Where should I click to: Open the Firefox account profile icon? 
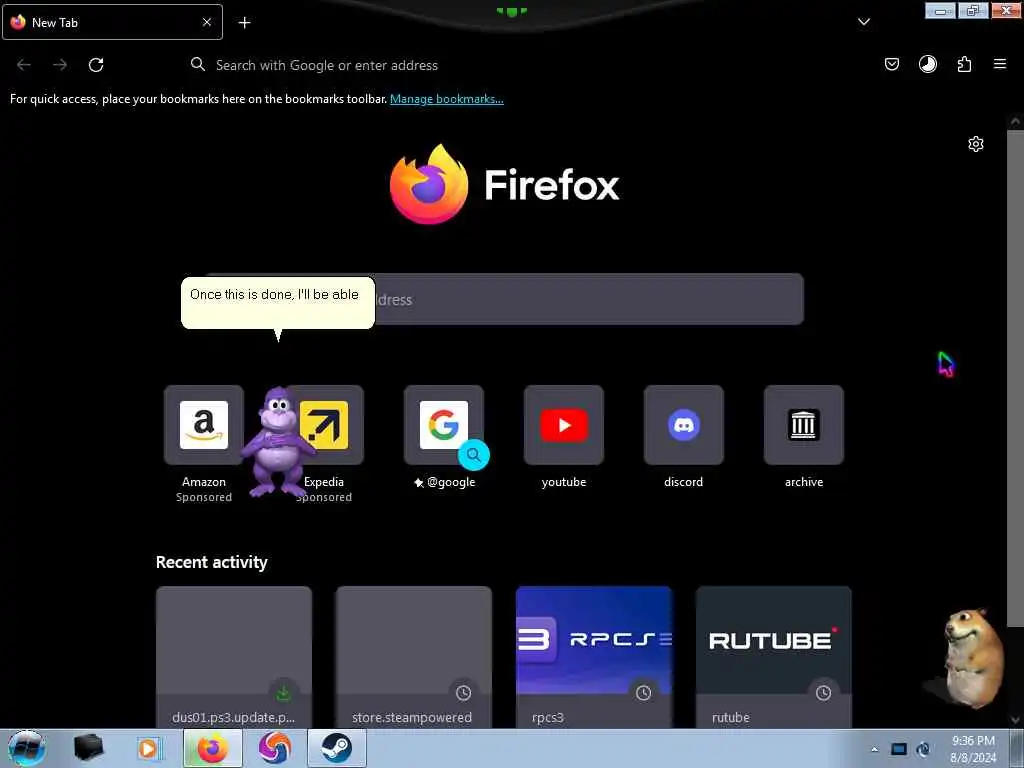927,64
